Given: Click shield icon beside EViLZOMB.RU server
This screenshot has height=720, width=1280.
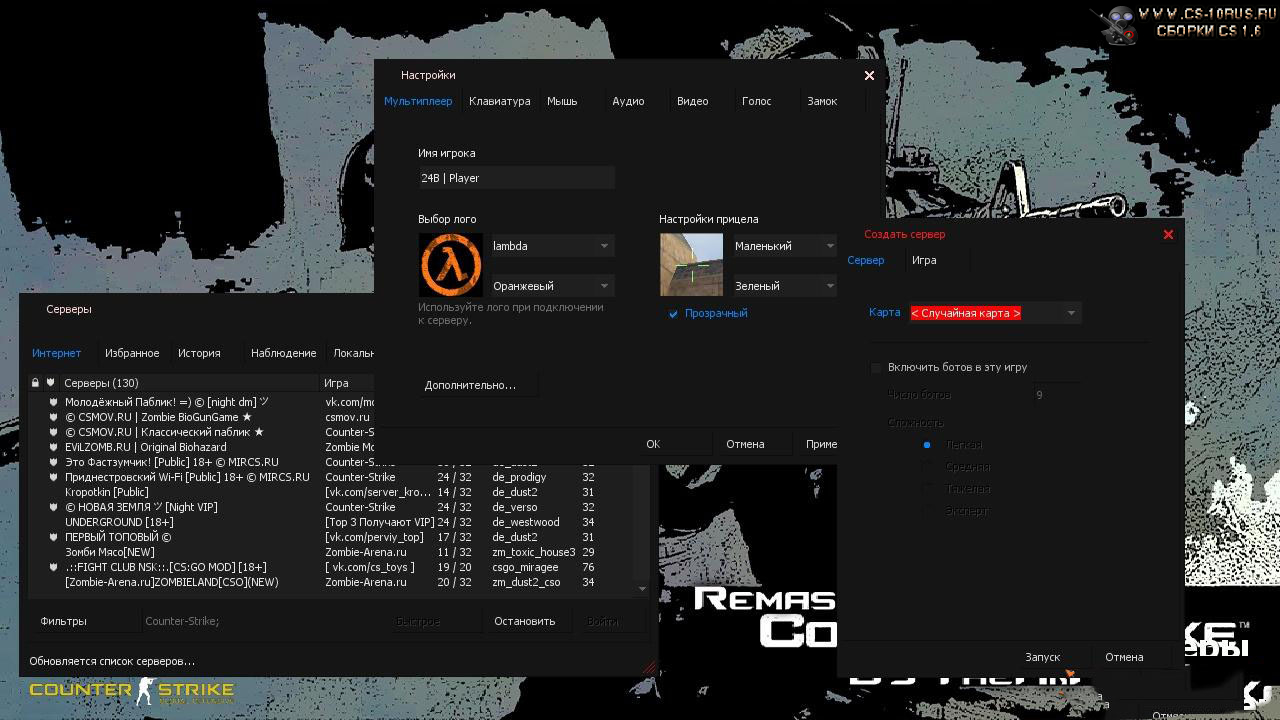Looking at the screenshot, I should 54,447.
